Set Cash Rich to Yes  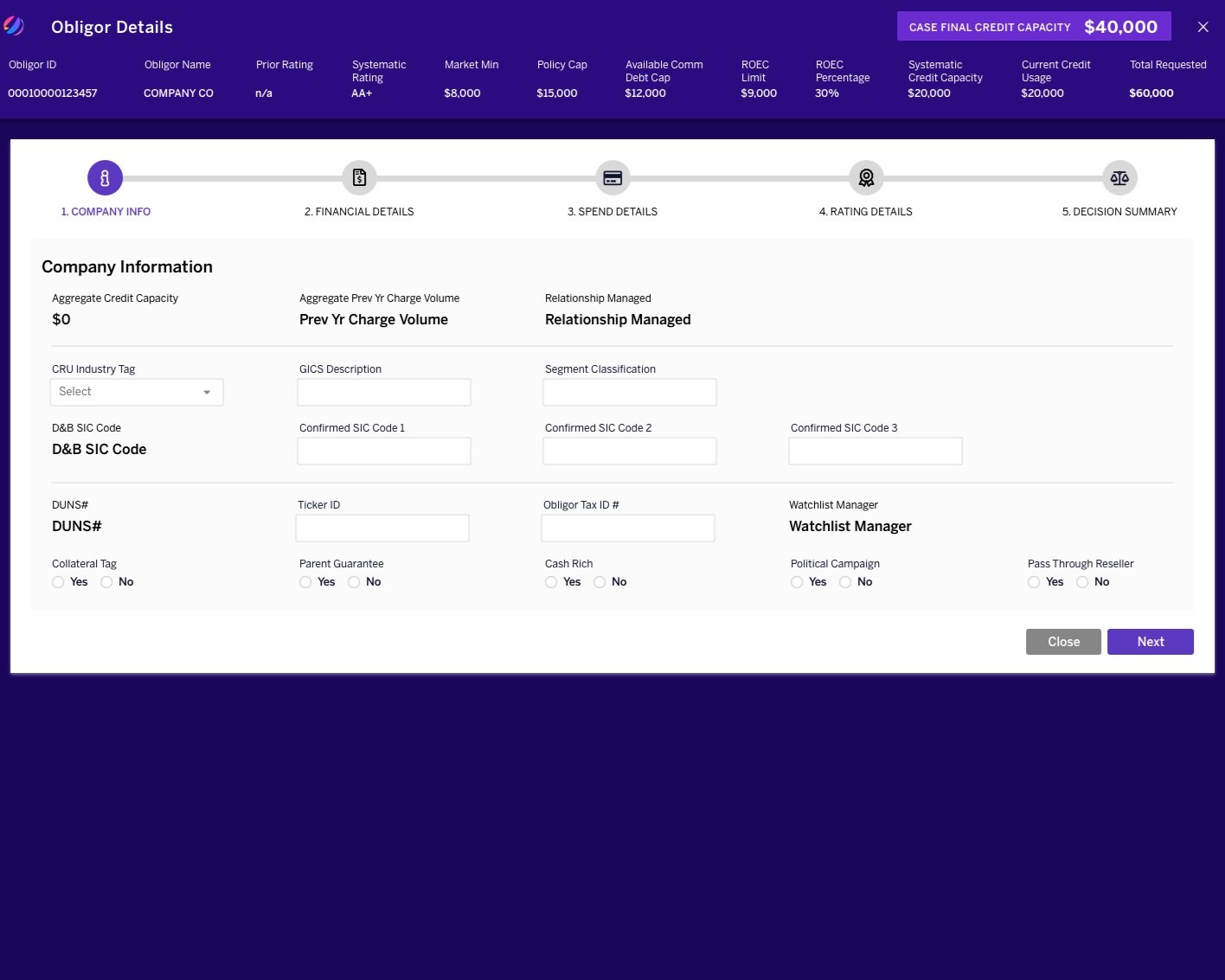pos(551,582)
